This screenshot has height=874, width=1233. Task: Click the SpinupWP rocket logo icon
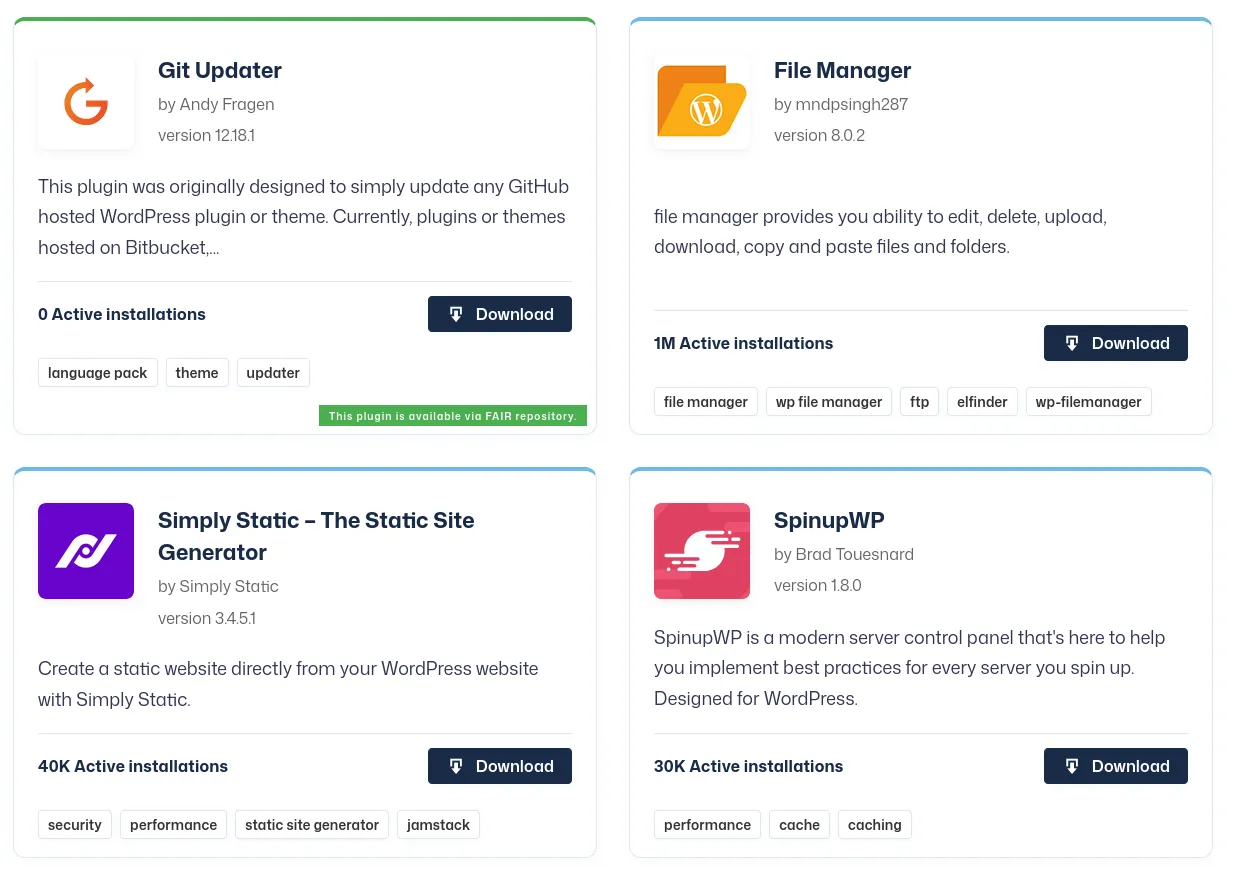point(702,551)
